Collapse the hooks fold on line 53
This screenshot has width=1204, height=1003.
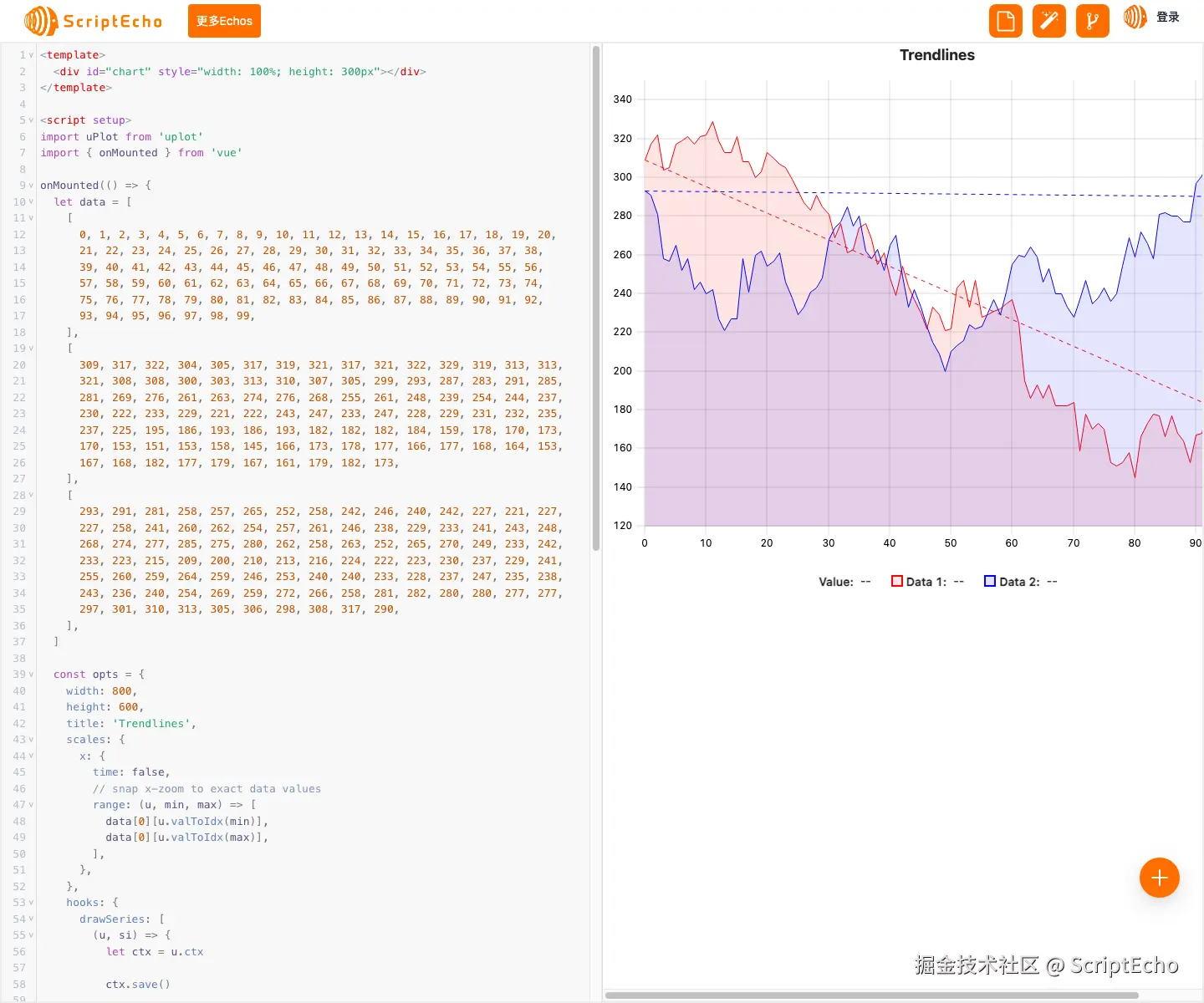[32, 903]
